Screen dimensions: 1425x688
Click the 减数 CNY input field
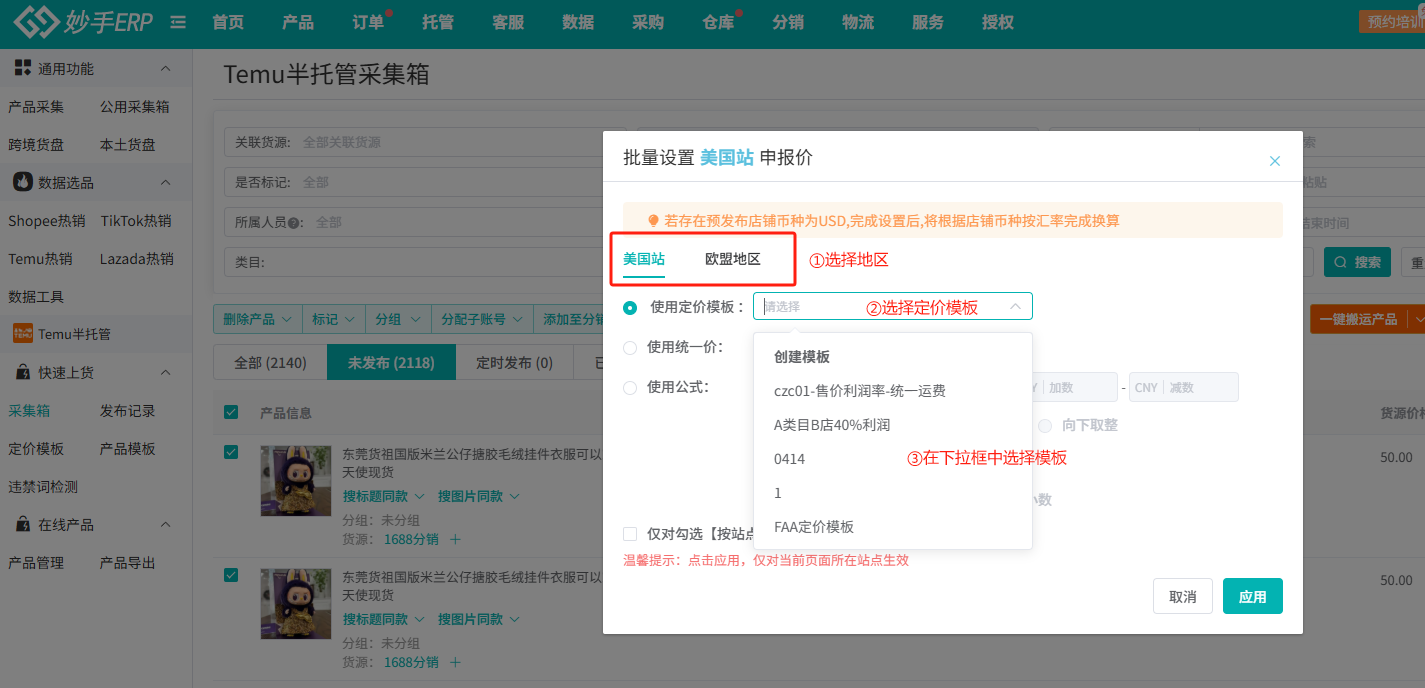1184,387
